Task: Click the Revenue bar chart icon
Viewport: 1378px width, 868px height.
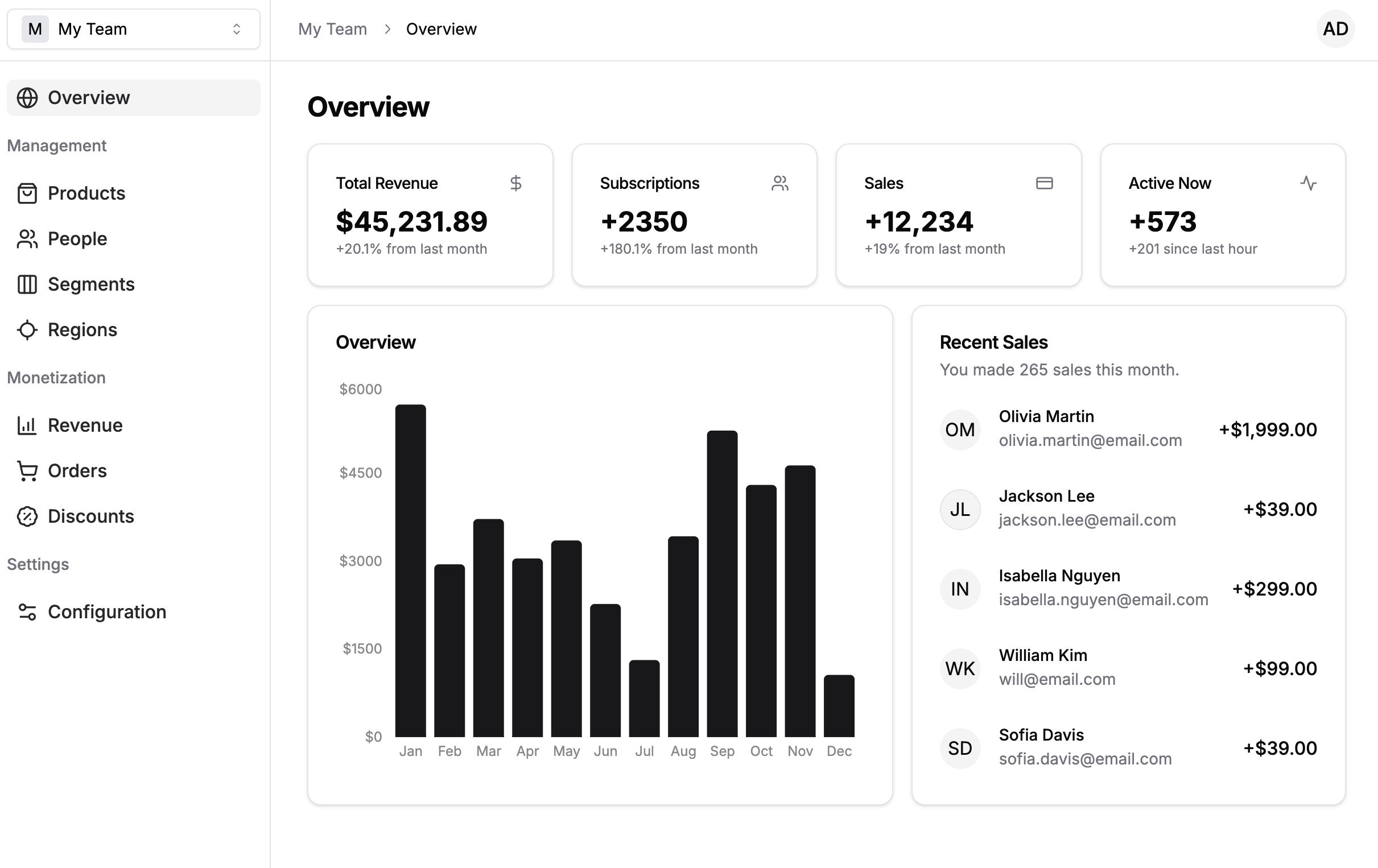Action: point(27,425)
